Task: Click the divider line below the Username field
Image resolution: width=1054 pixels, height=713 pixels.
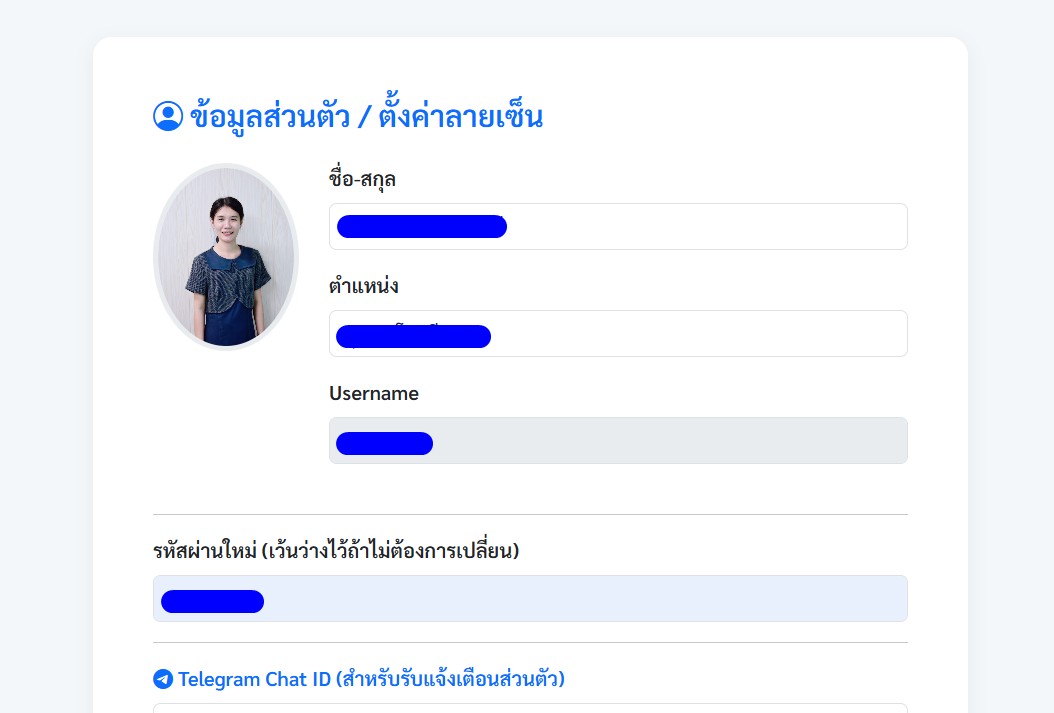Action: point(530,515)
